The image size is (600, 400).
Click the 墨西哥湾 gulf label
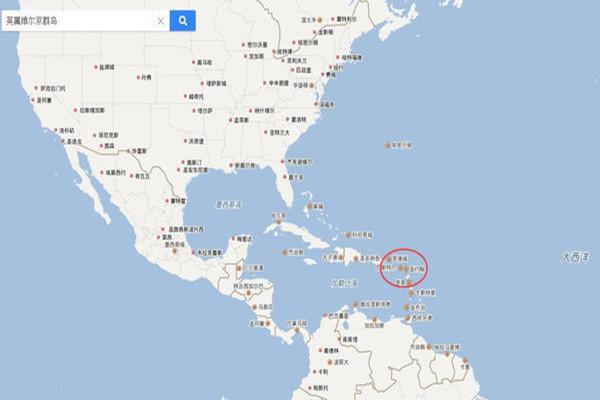pos(229,205)
